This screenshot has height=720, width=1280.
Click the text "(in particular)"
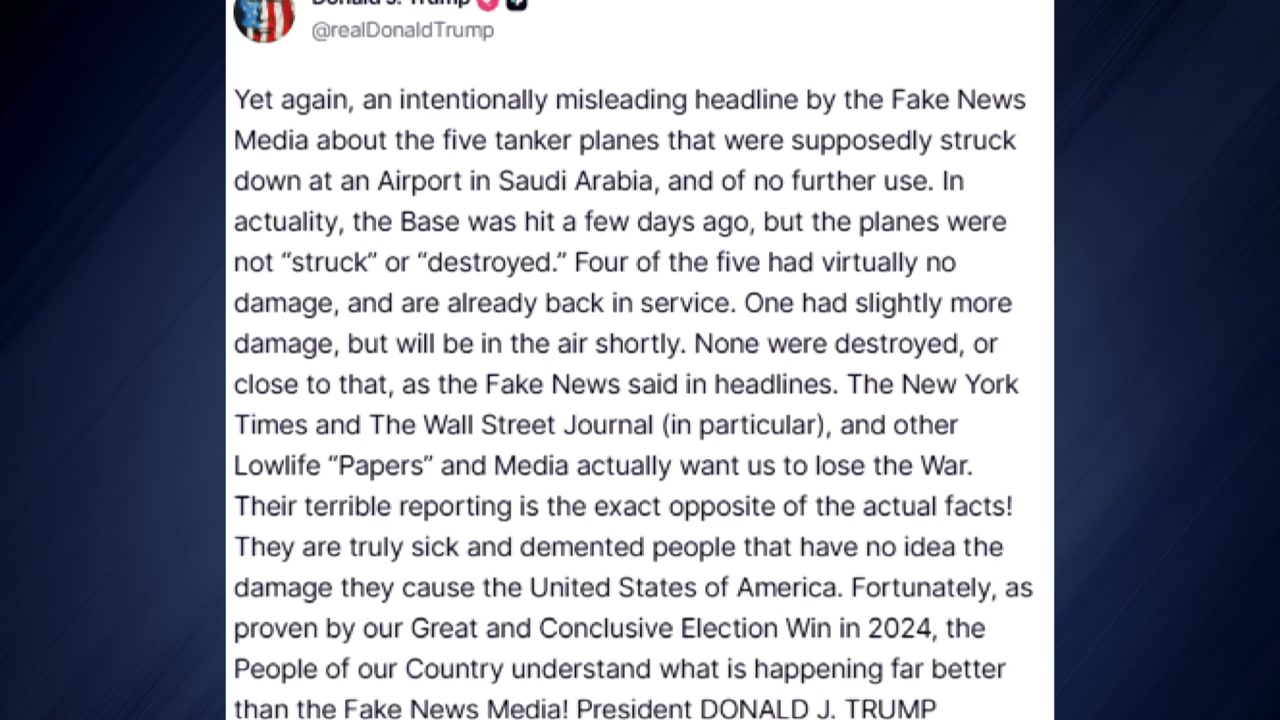coord(745,425)
